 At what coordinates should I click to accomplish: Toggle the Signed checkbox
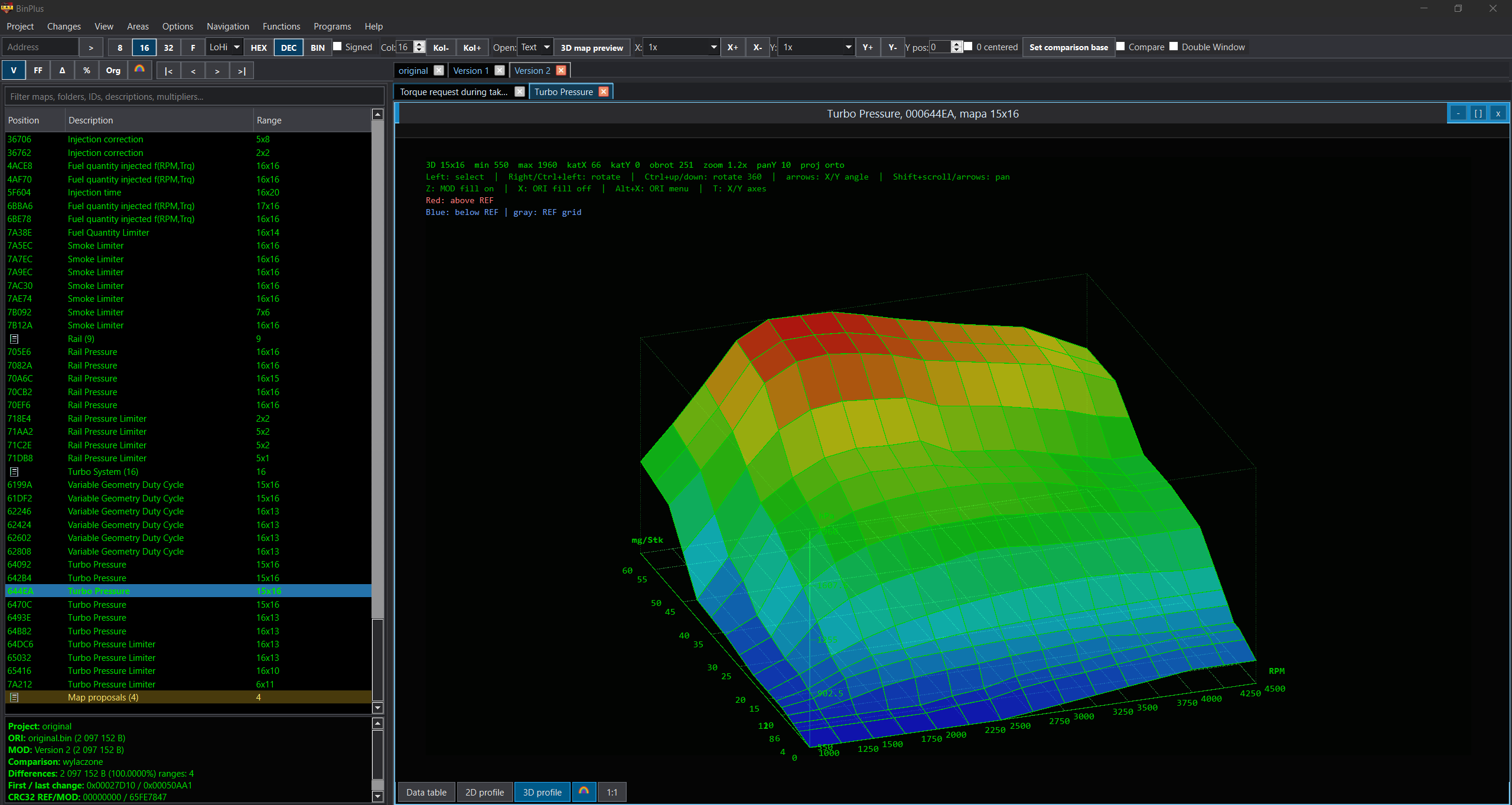point(337,46)
